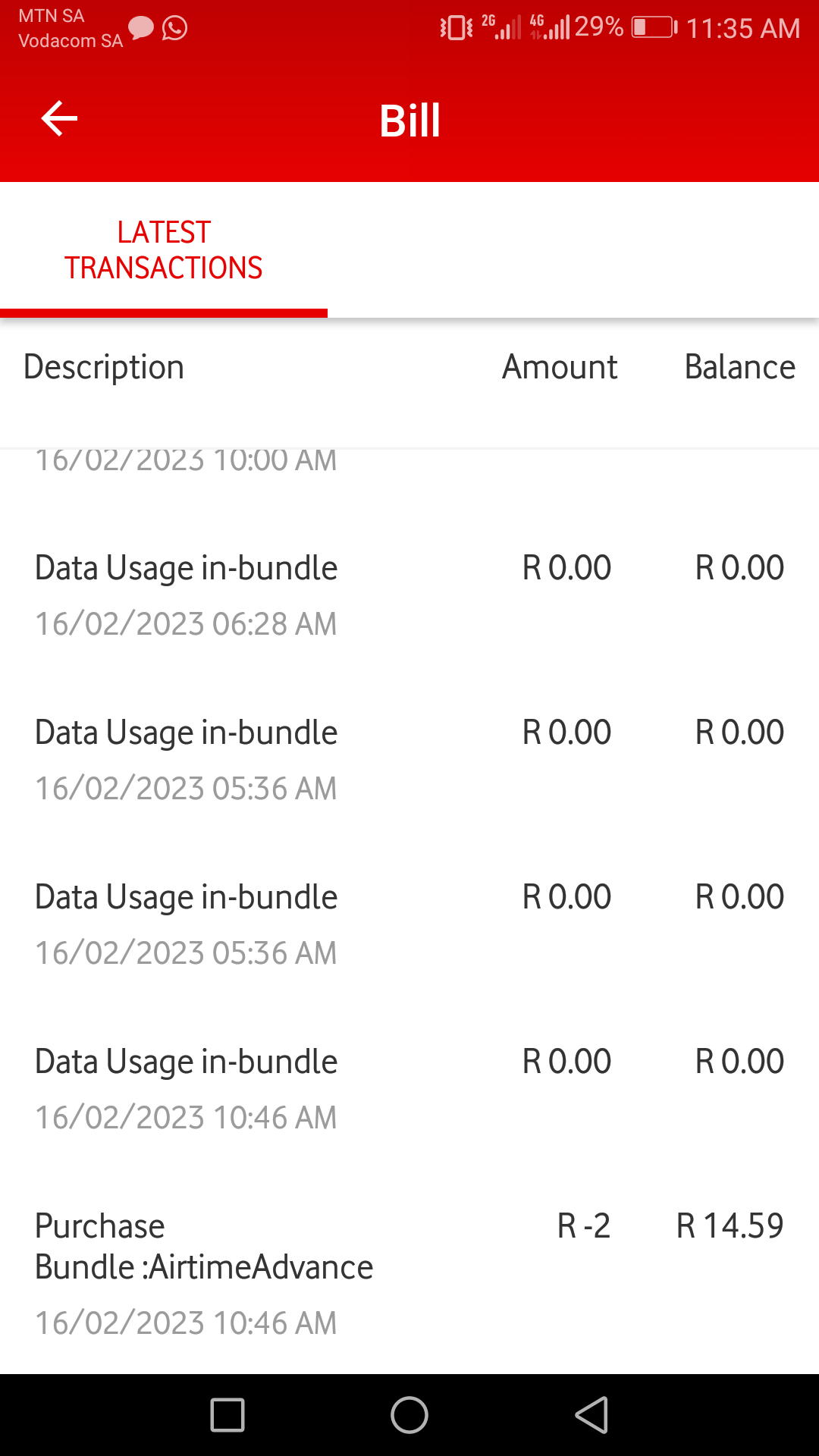Tap the Amount column header

click(560, 367)
